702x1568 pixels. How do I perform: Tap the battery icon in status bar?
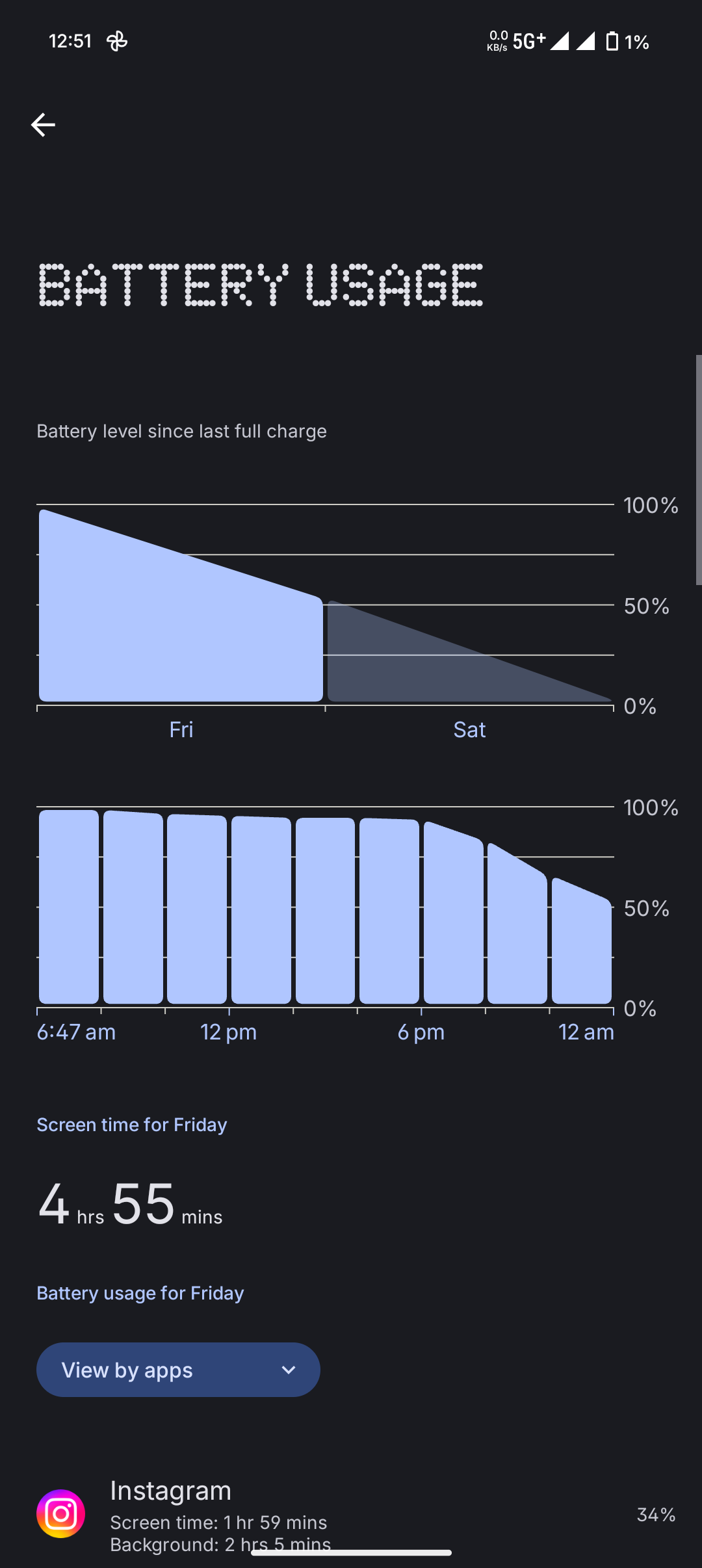point(612,42)
